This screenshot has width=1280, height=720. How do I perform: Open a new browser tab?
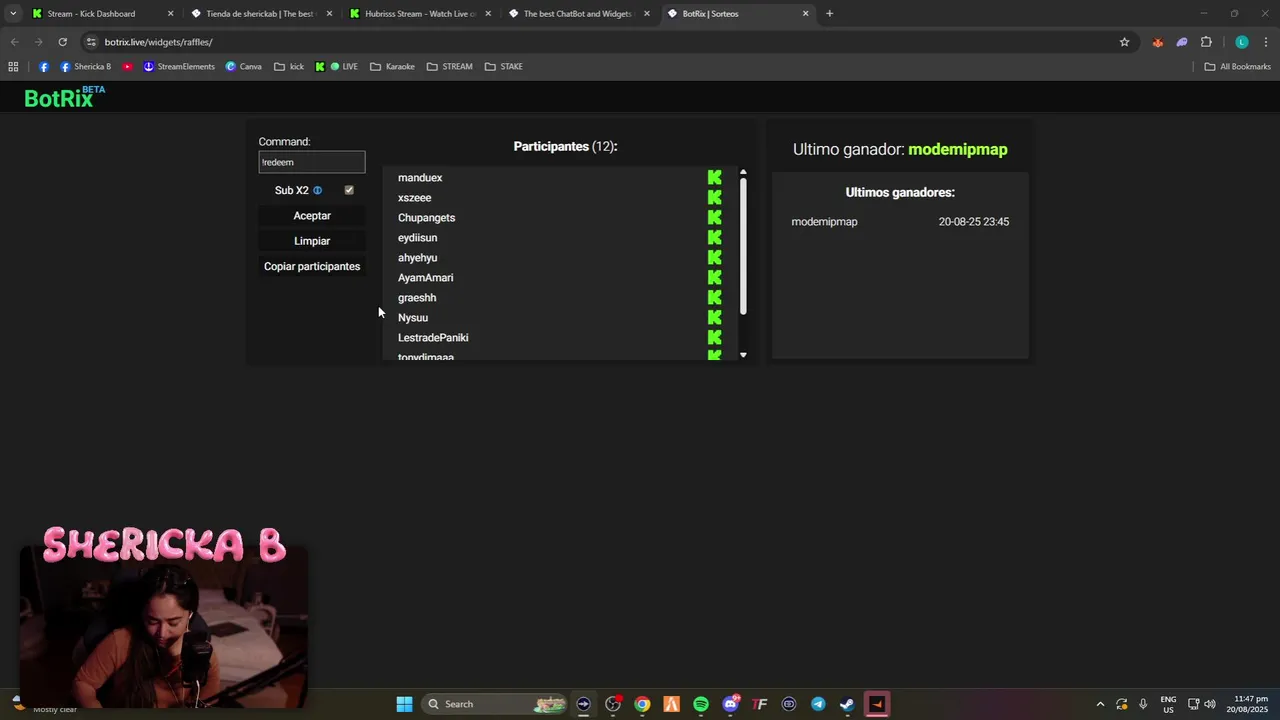[829, 14]
